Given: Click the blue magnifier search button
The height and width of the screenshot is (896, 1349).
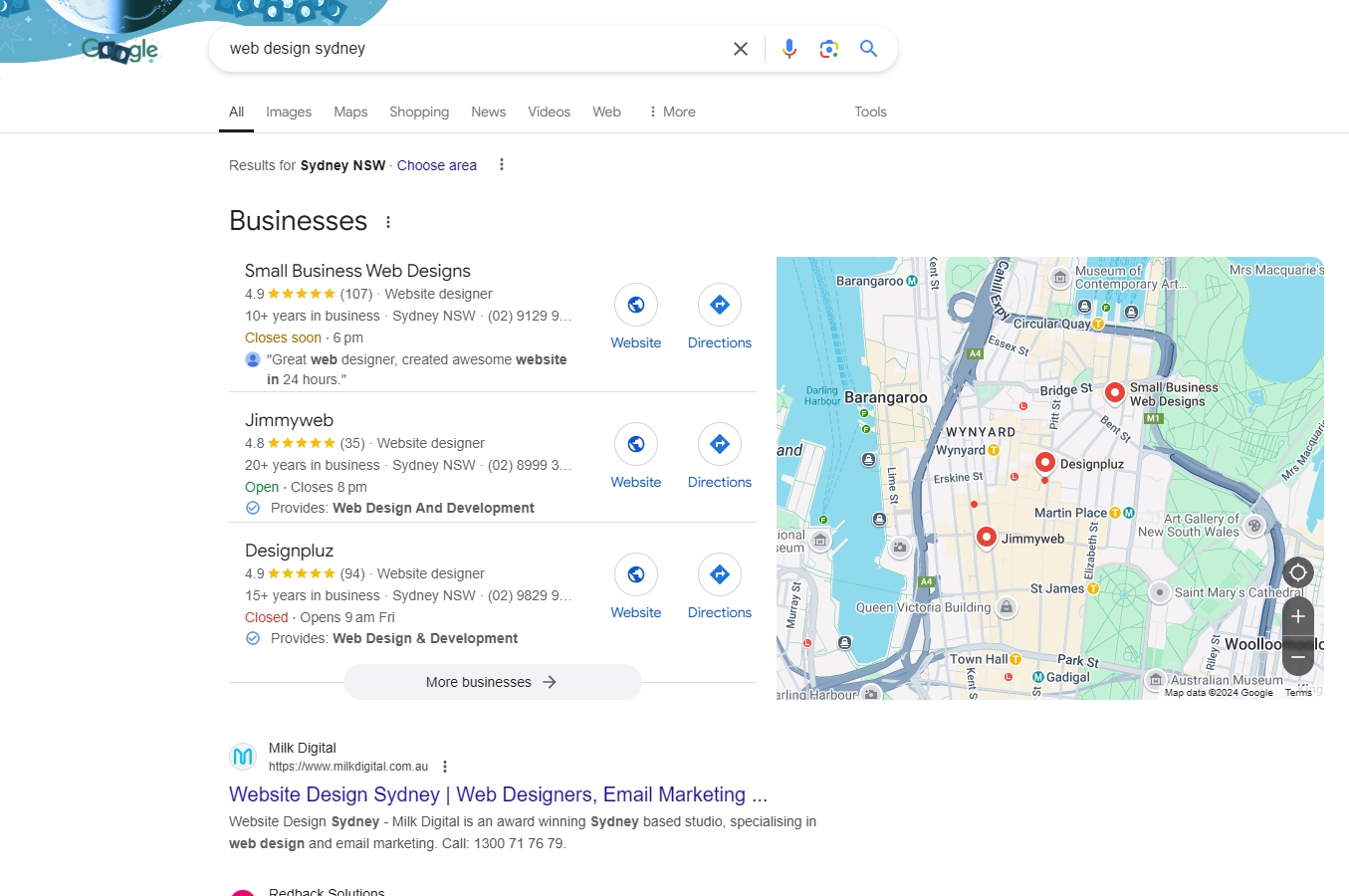Looking at the screenshot, I should [869, 49].
